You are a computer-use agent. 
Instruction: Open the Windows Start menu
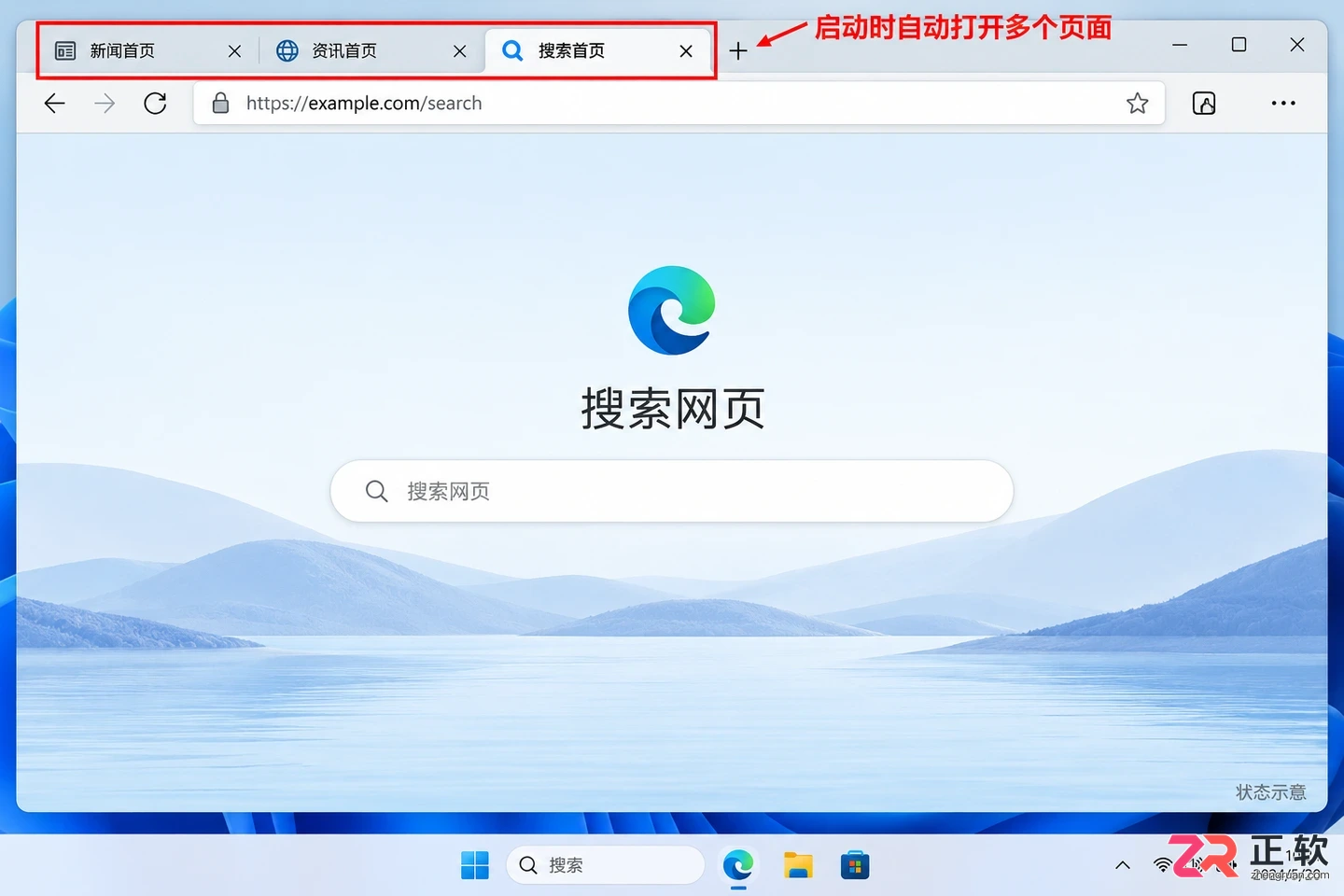[475, 865]
